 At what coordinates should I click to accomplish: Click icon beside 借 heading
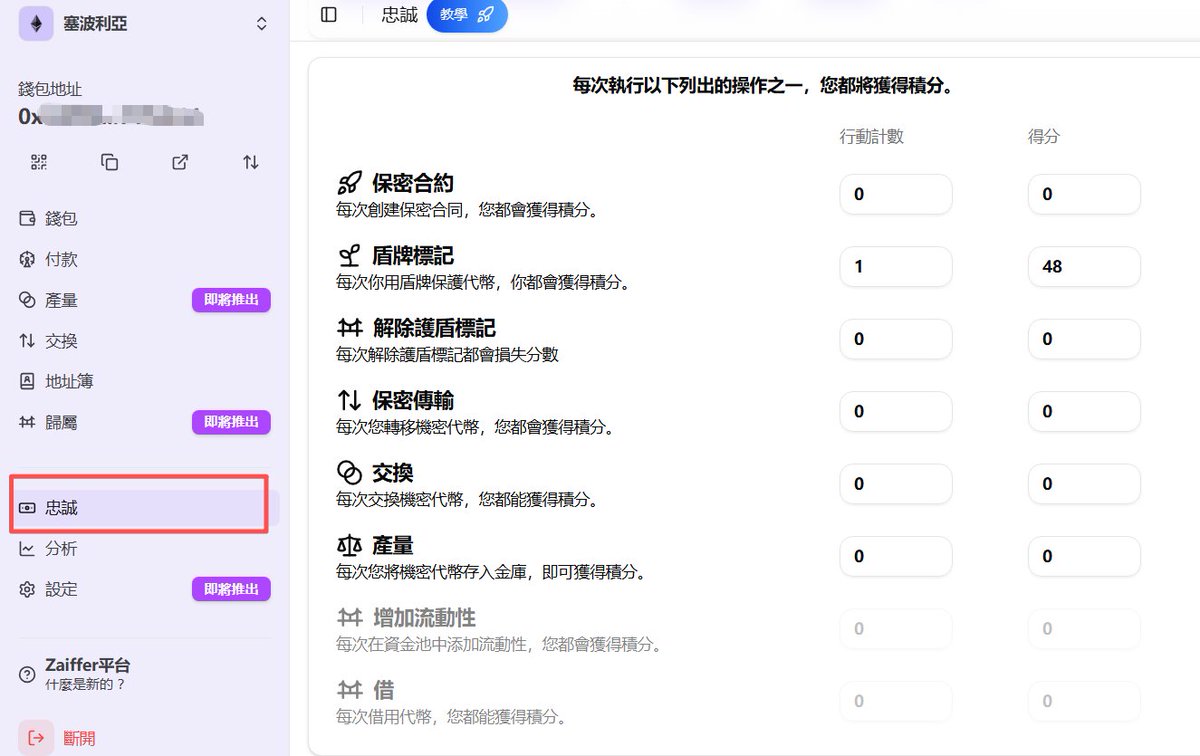(349, 690)
